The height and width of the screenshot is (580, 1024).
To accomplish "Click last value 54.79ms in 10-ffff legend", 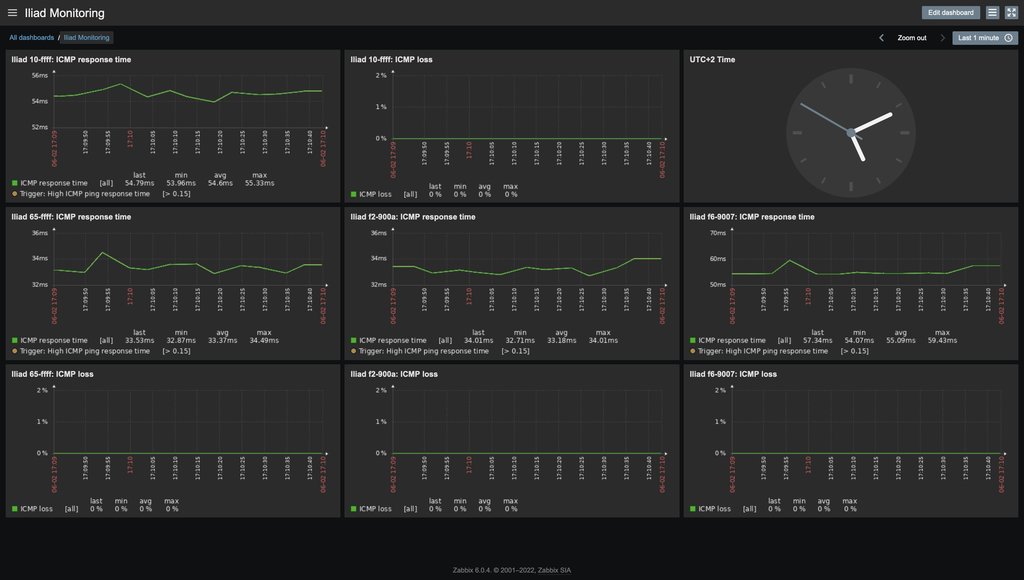I will (140, 184).
